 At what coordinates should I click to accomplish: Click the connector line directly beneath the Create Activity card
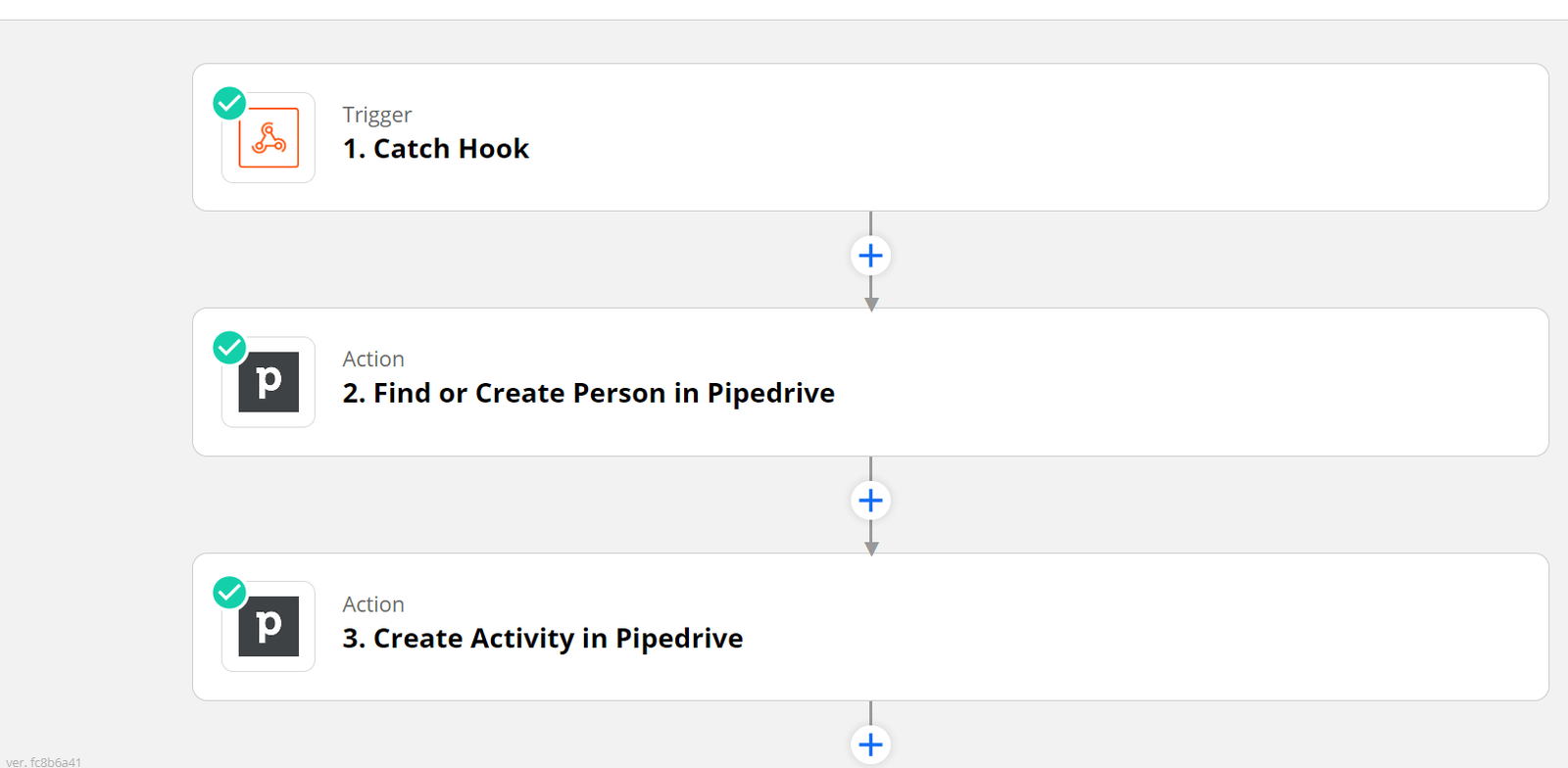pyautogui.click(x=870, y=712)
